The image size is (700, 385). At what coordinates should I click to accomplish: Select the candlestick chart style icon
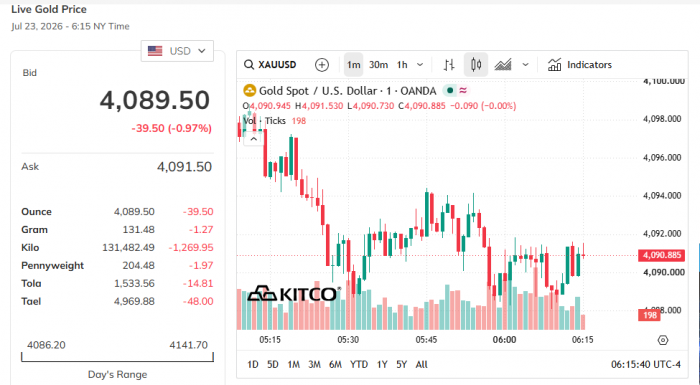(x=476, y=65)
